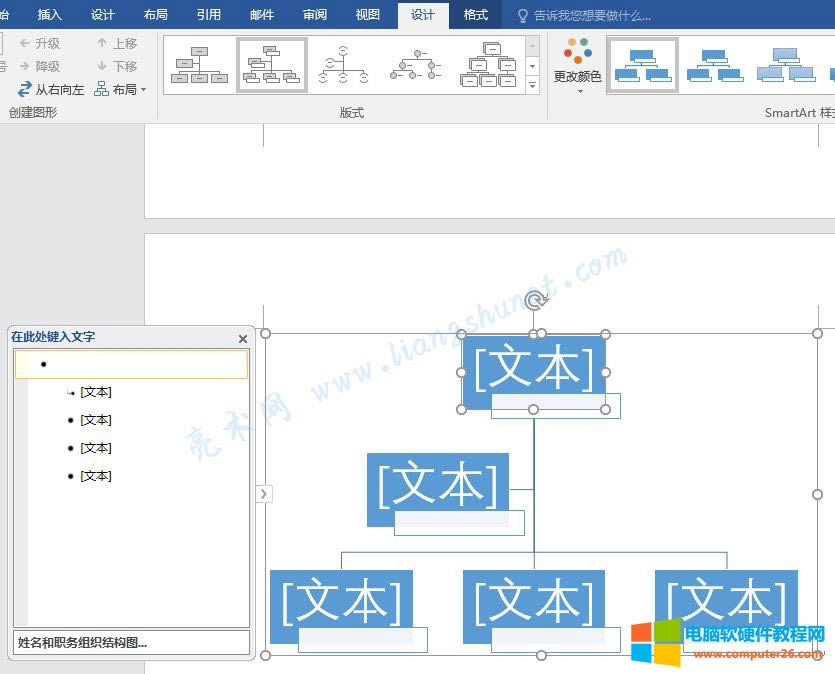Viewport: 835px width, 674px height.
Task: Click the 下移 move down button
Action: (117, 66)
